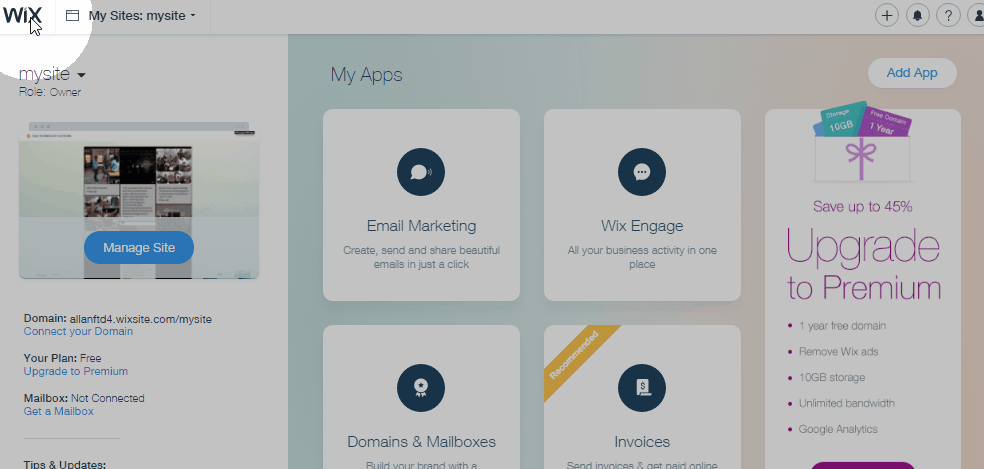Open the Domains & Mailboxes ribbon icon
The image size is (984, 469).
coord(421,388)
